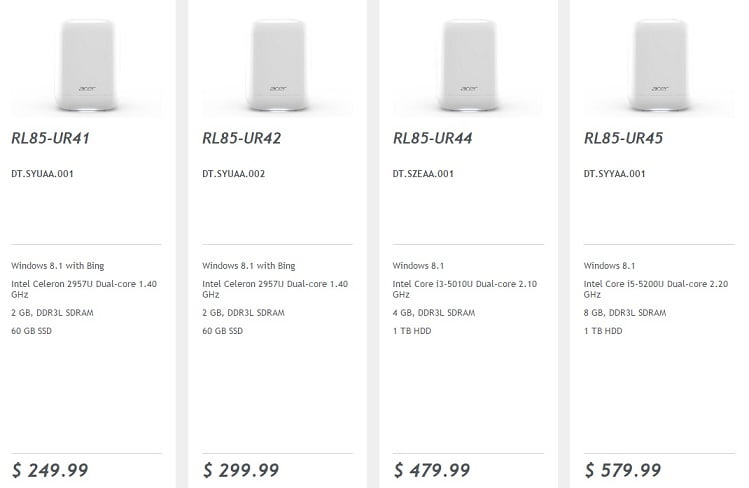Click the $ 299.99 price

pos(241,470)
